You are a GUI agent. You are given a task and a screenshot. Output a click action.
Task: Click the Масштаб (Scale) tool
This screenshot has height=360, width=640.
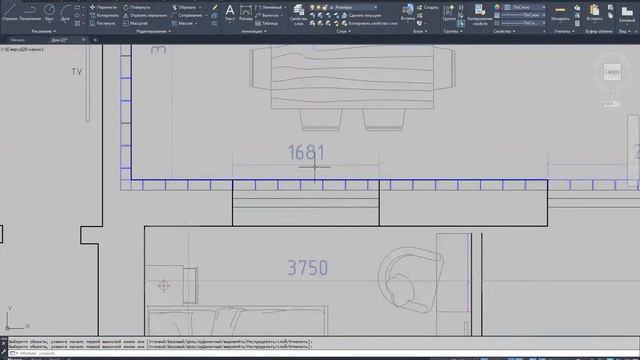[136, 23]
